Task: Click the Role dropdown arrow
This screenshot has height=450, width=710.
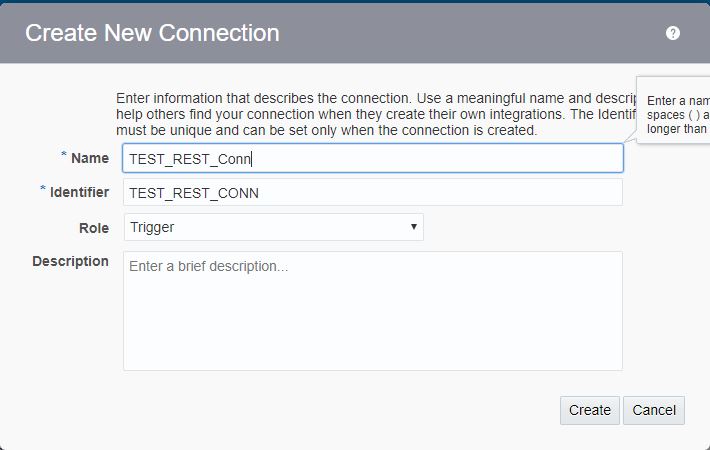Action: tap(413, 227)
